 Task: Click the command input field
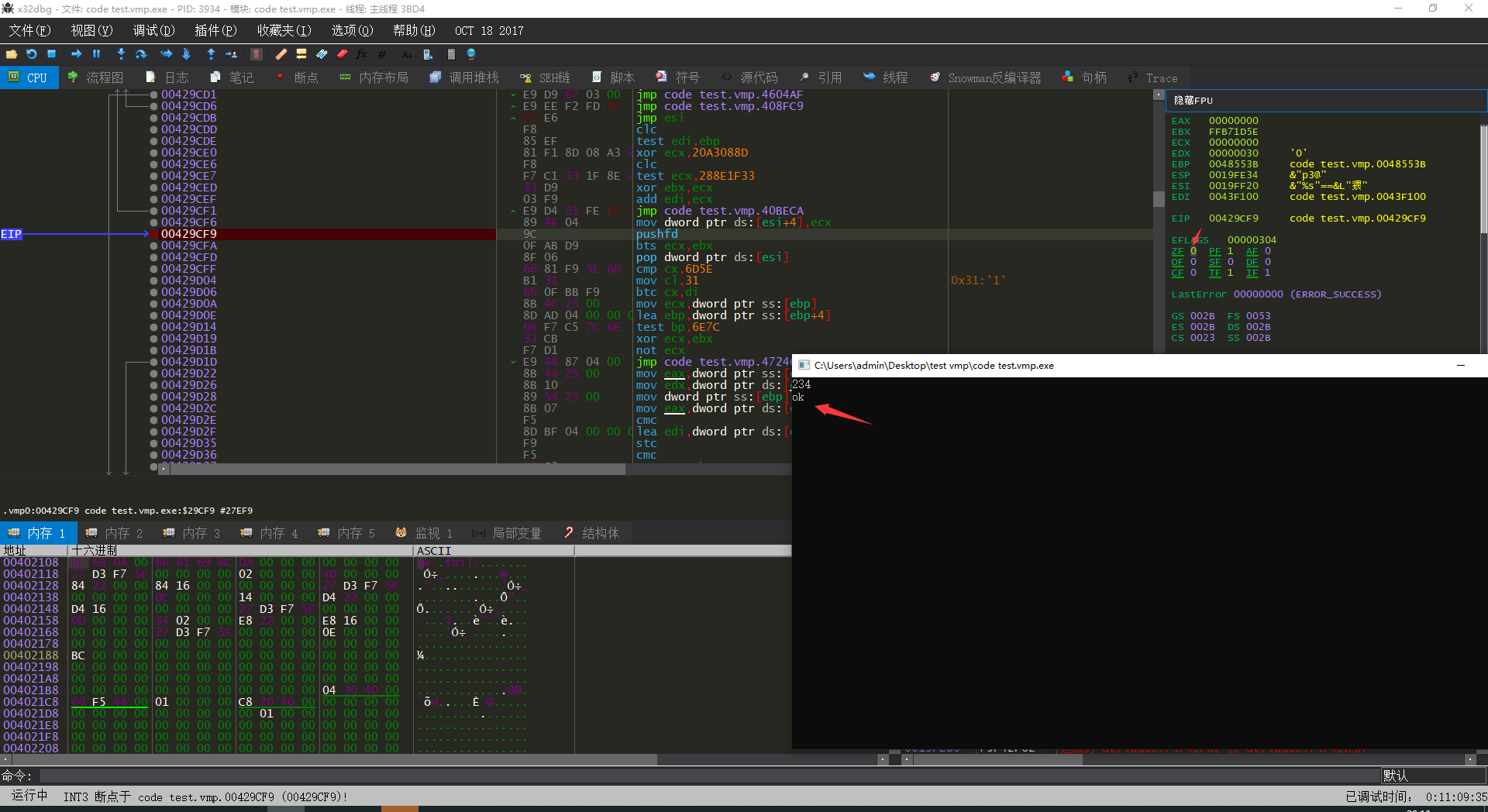pos(709,776)
